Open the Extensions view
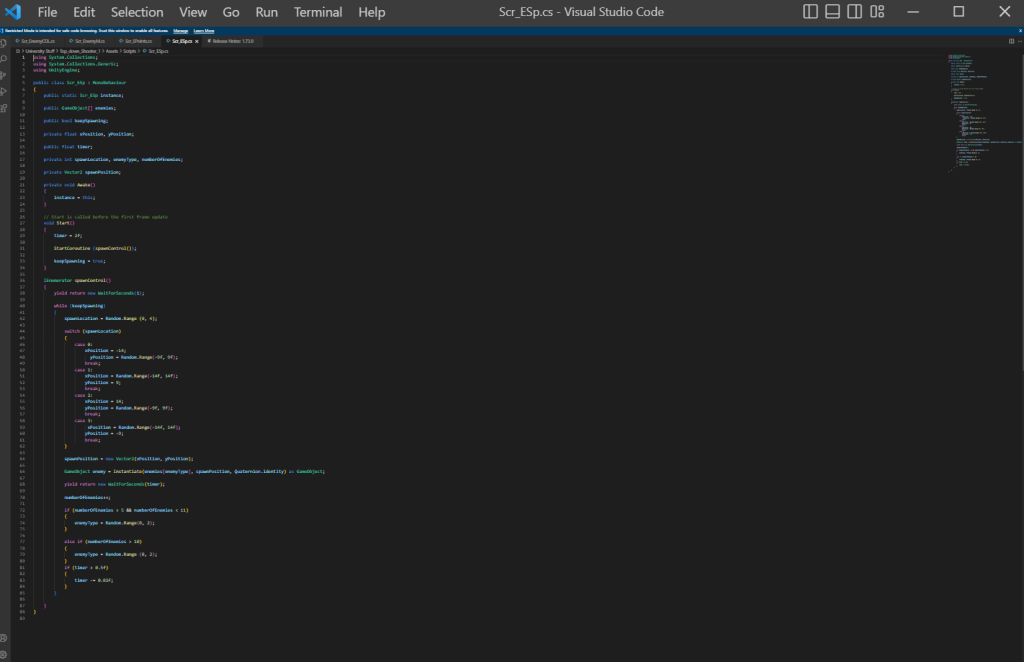Image resolution: width=1024 pixels, height=662 pixels. [5, 107]
